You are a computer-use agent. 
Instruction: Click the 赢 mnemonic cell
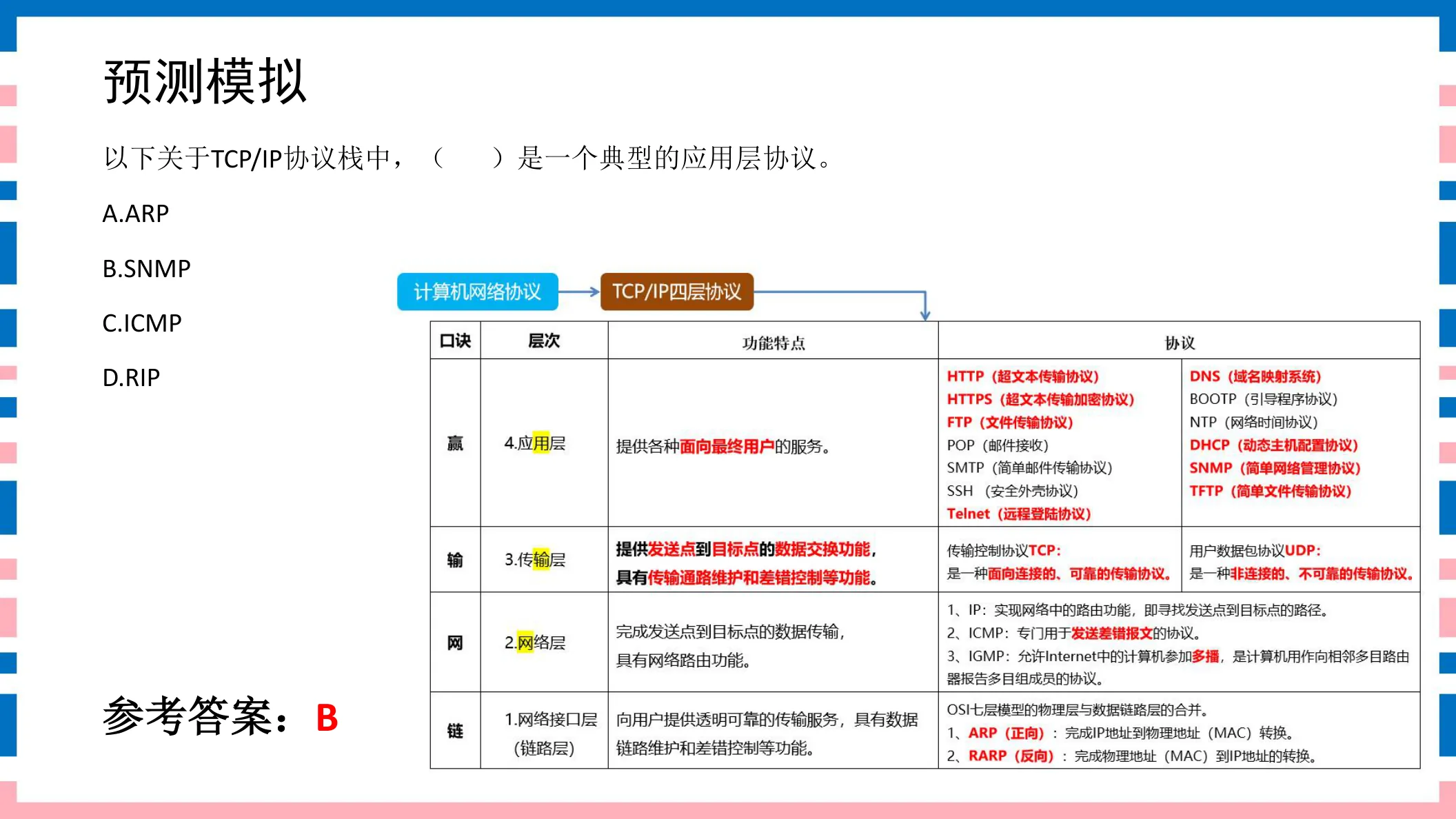click(455, 443)
